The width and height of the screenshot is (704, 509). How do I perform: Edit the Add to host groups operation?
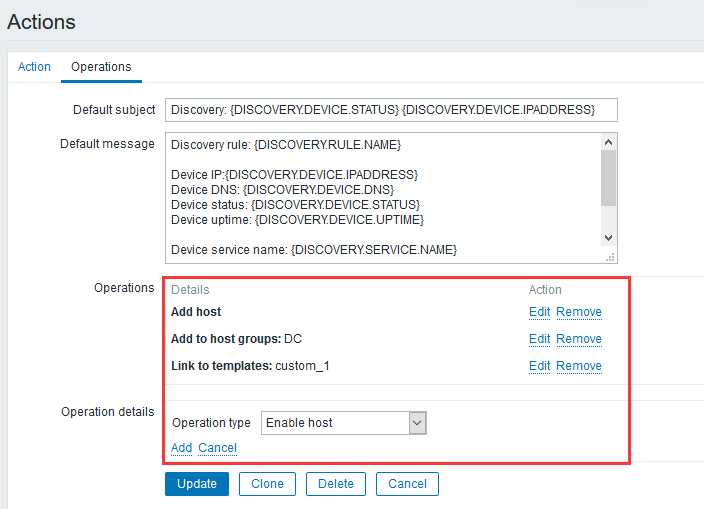pyautogui.click(x=539, y=339)
